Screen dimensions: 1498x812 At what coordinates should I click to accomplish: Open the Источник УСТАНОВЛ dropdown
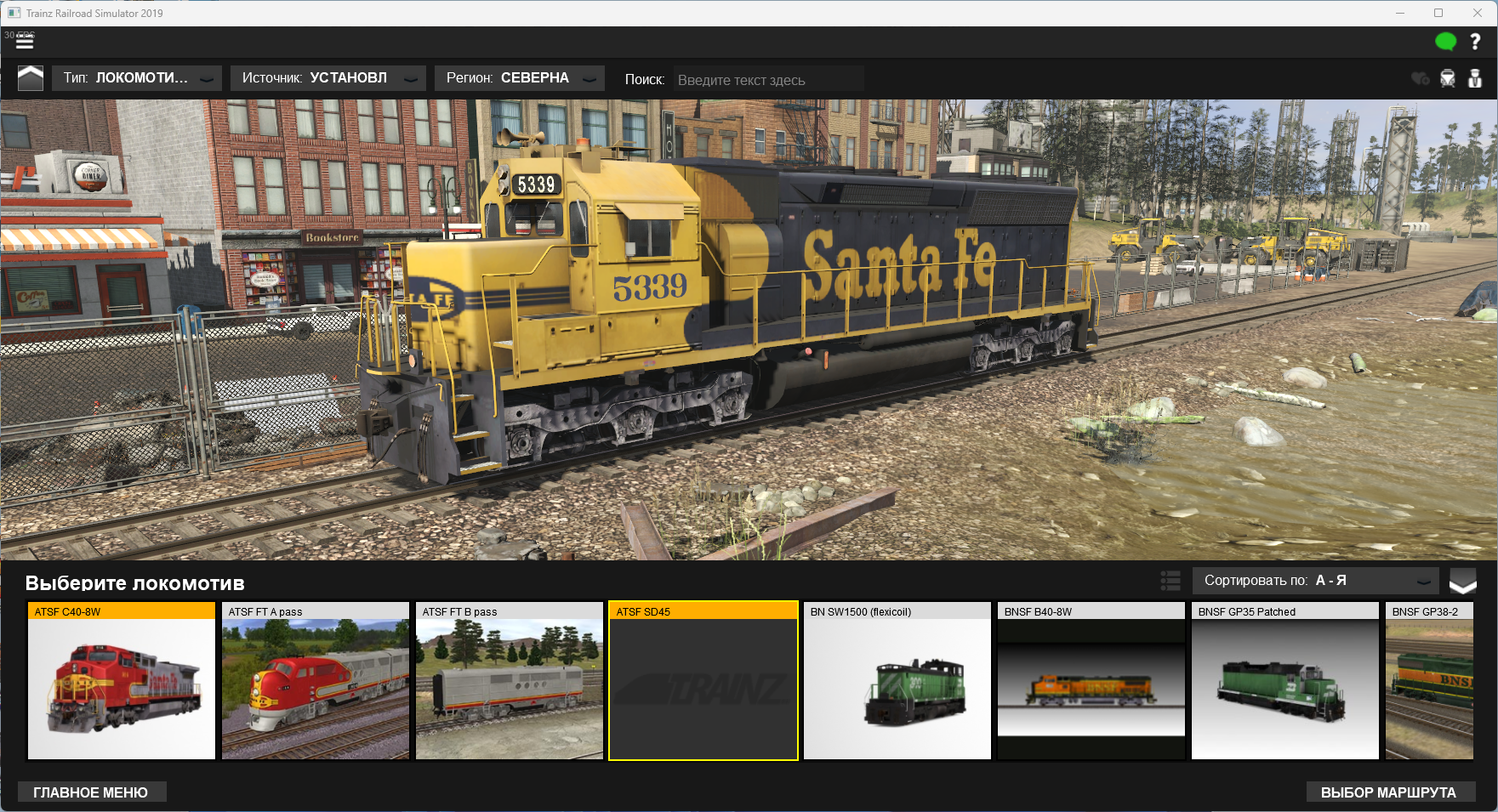point(328,78)
